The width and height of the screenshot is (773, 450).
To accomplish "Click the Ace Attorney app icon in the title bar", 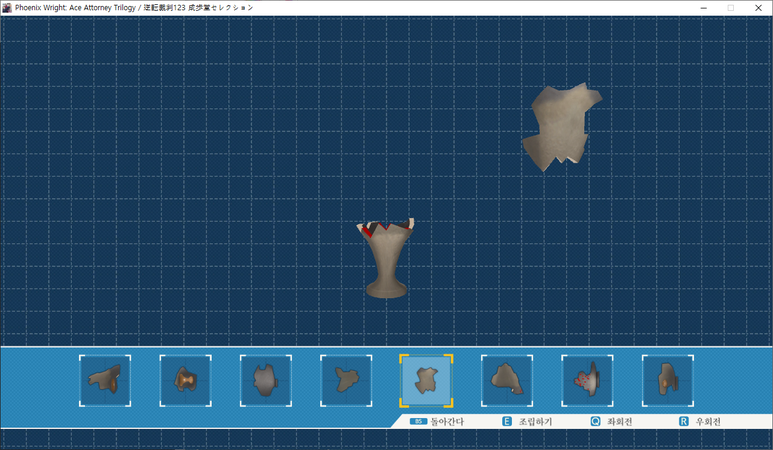I will pyautogui.click(x=7, y=7).
